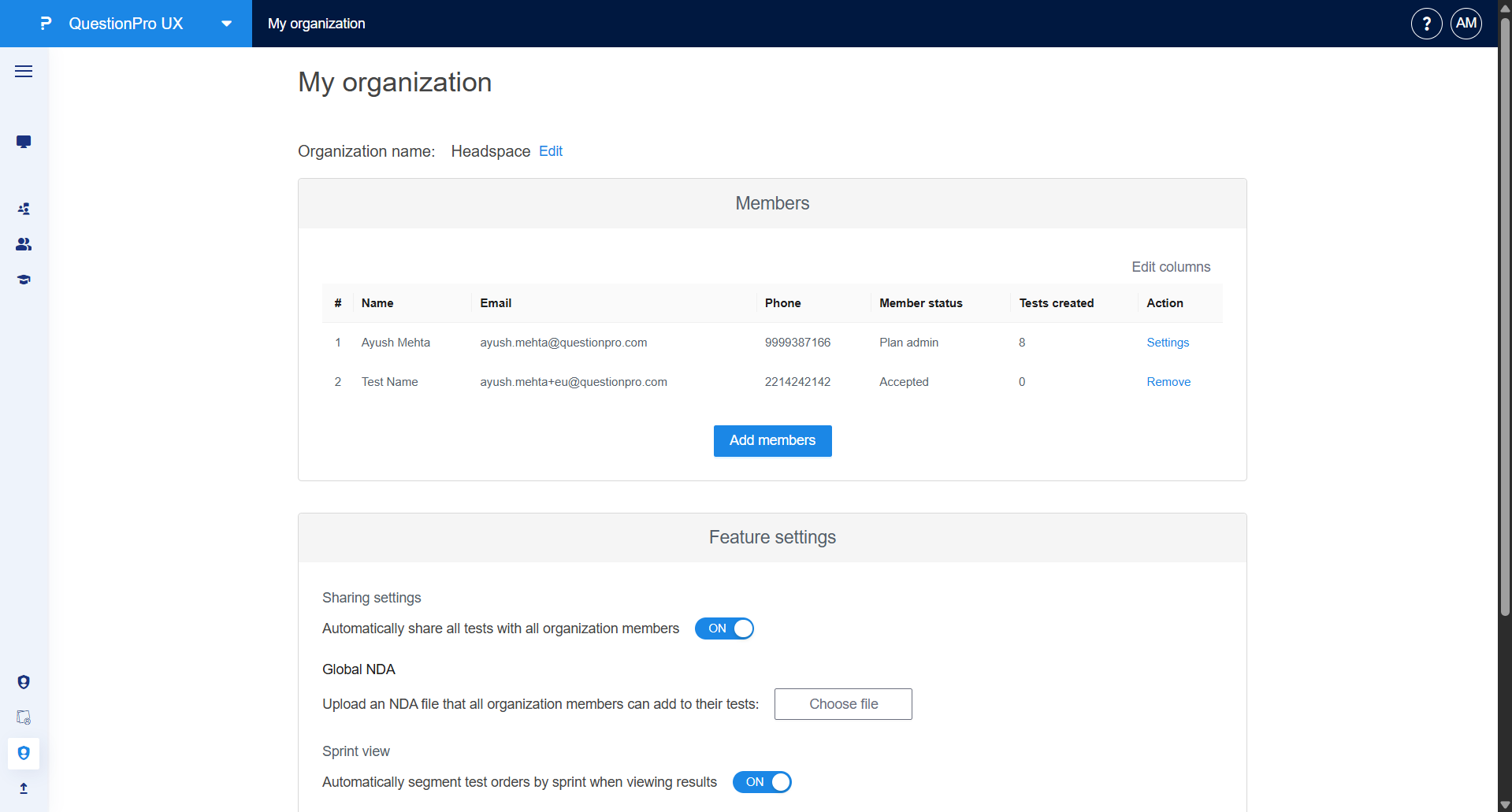Click the Add members button
Image resolution: width=1512 pixels, height=812 pixels.
(773, 441)
